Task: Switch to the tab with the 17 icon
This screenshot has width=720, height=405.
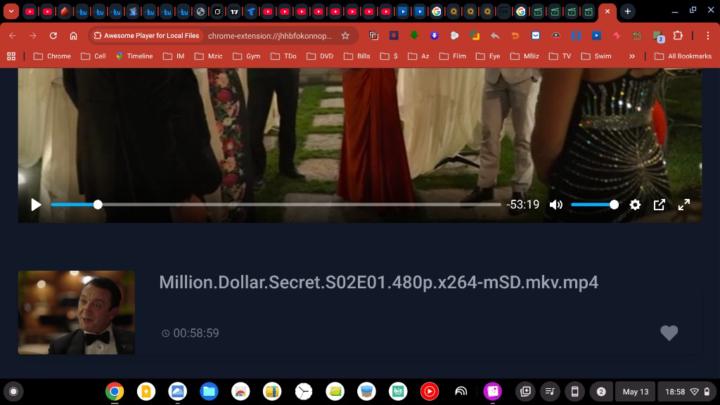Action: point(234,11)
